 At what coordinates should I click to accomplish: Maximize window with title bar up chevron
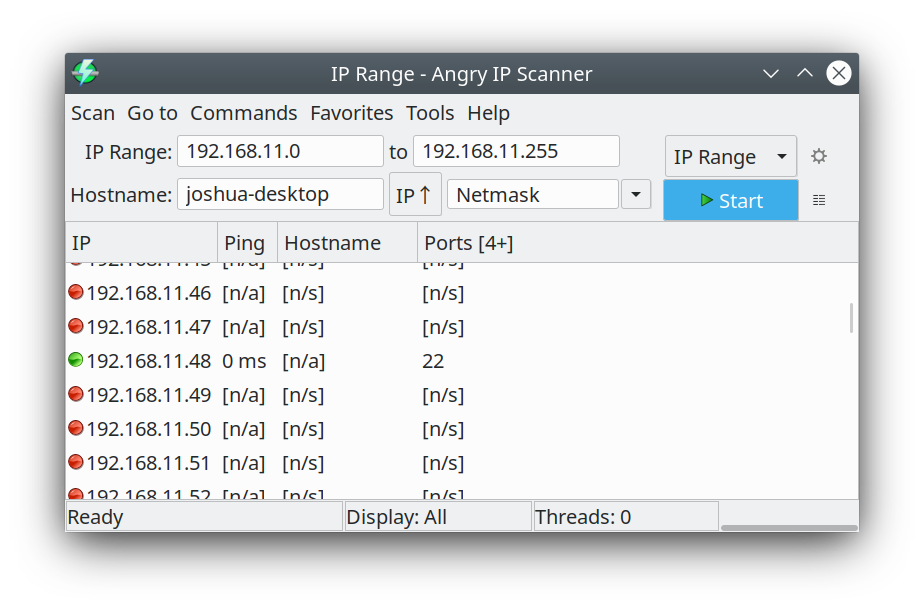click(x=805, y=73)
